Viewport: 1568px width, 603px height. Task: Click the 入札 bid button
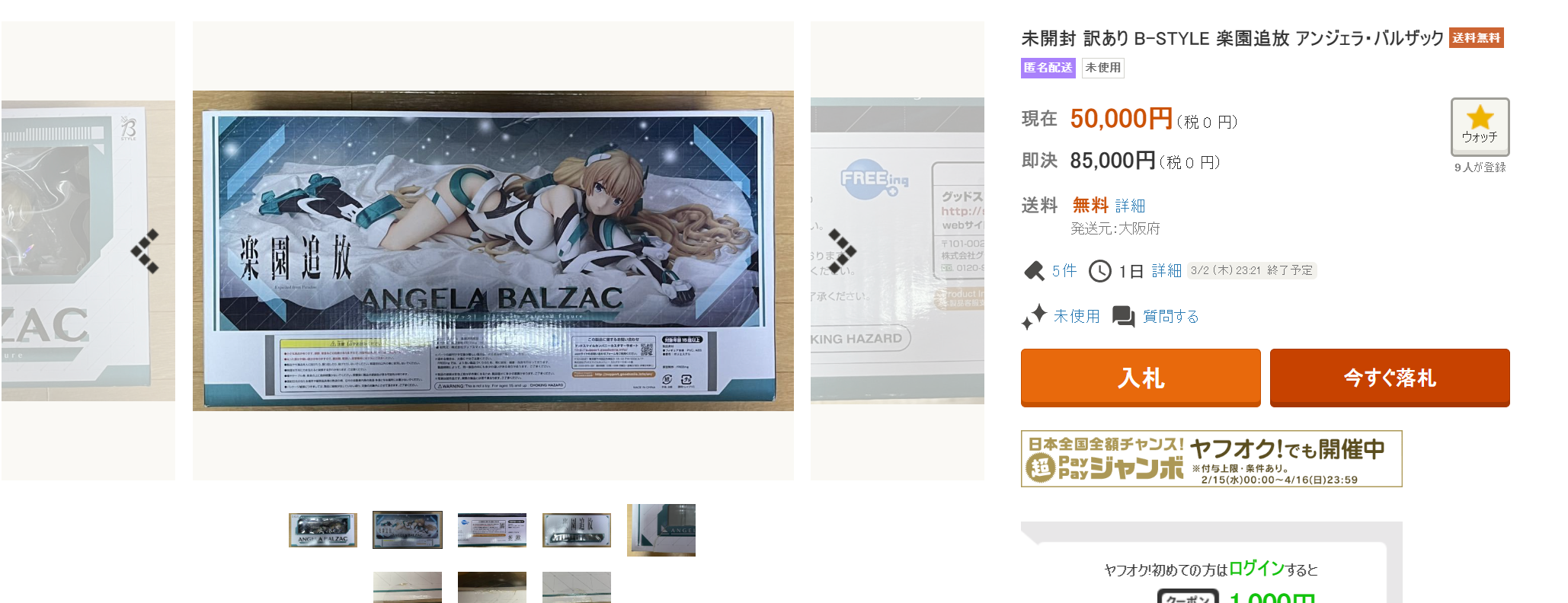click(x=1141, y=378)
